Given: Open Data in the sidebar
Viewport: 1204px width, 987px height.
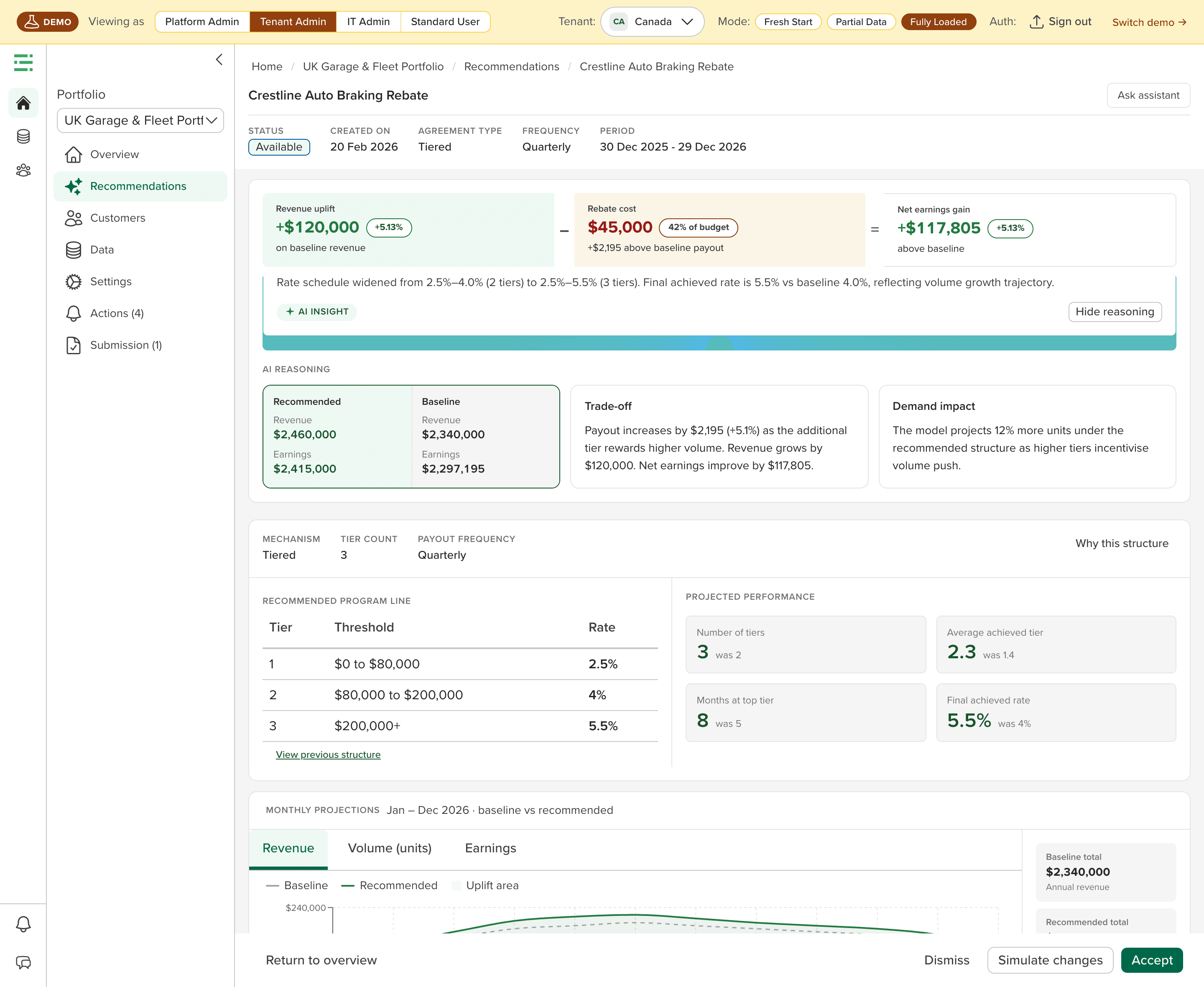Looking at the screenshot, I should [140, 250].
